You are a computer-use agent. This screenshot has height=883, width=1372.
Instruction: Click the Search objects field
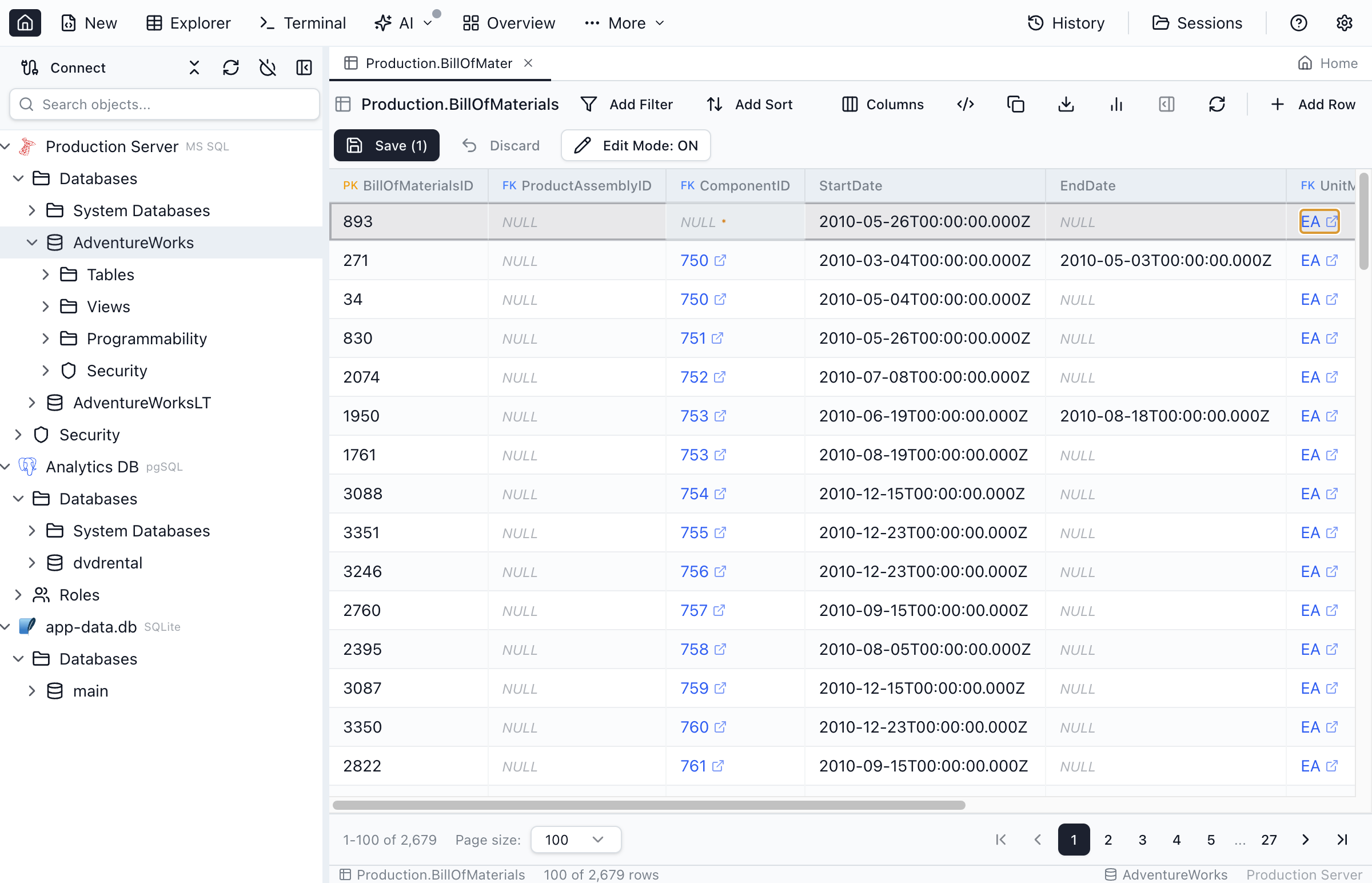pos(165,104)
